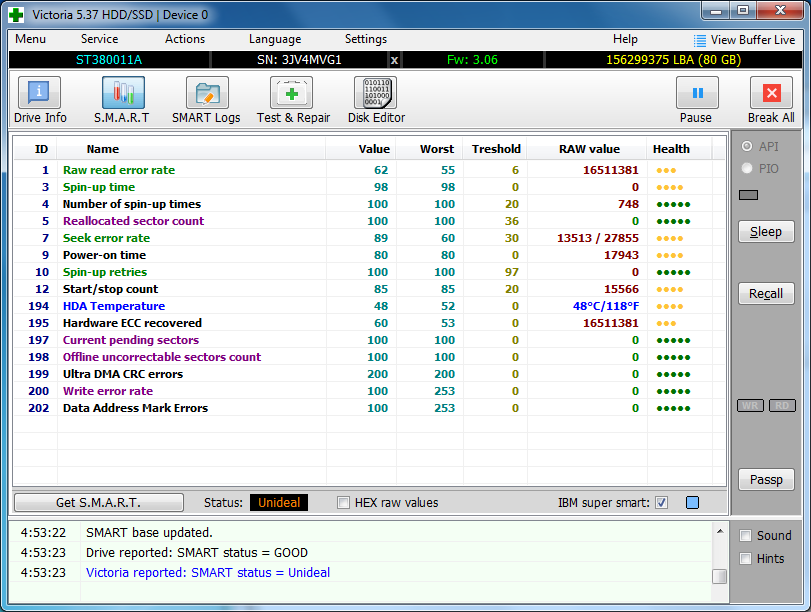Click the 48°C/118°F raw value
Image resolution: width=811 pixels, height=612 pixels.
click(x=606, y=306)
